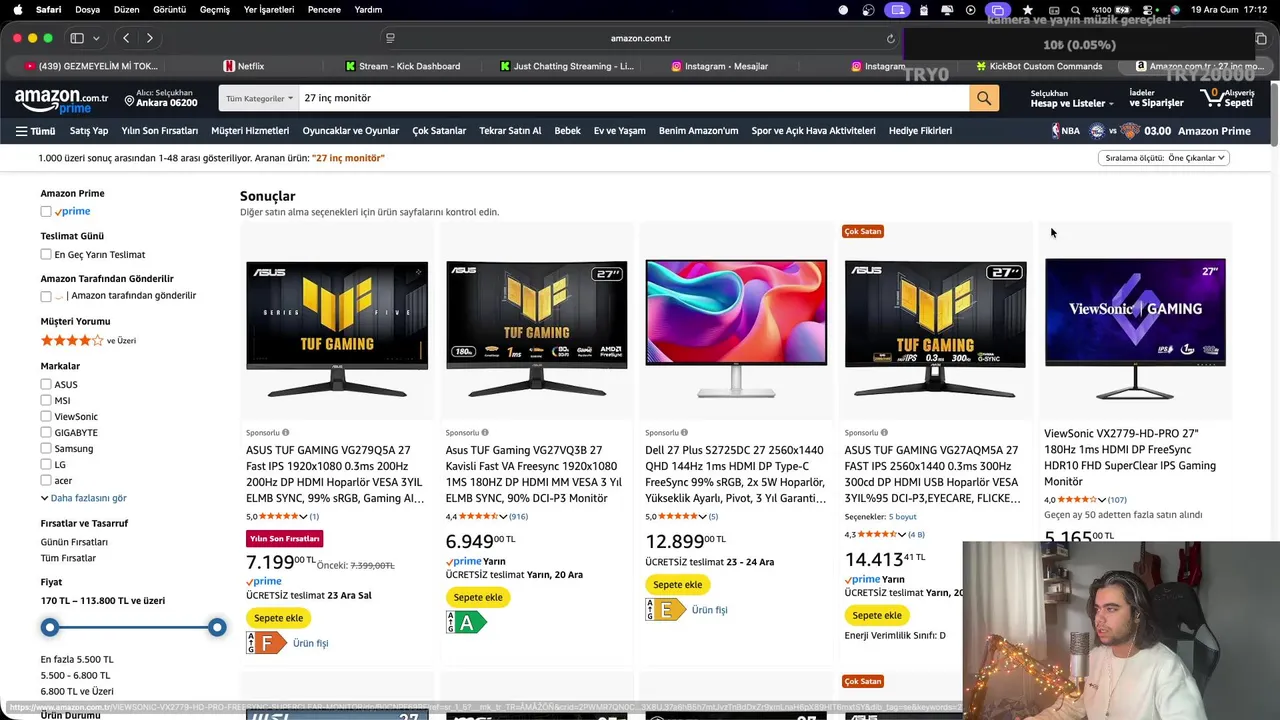Reload the page with refresh icon

tap(891, 38)
